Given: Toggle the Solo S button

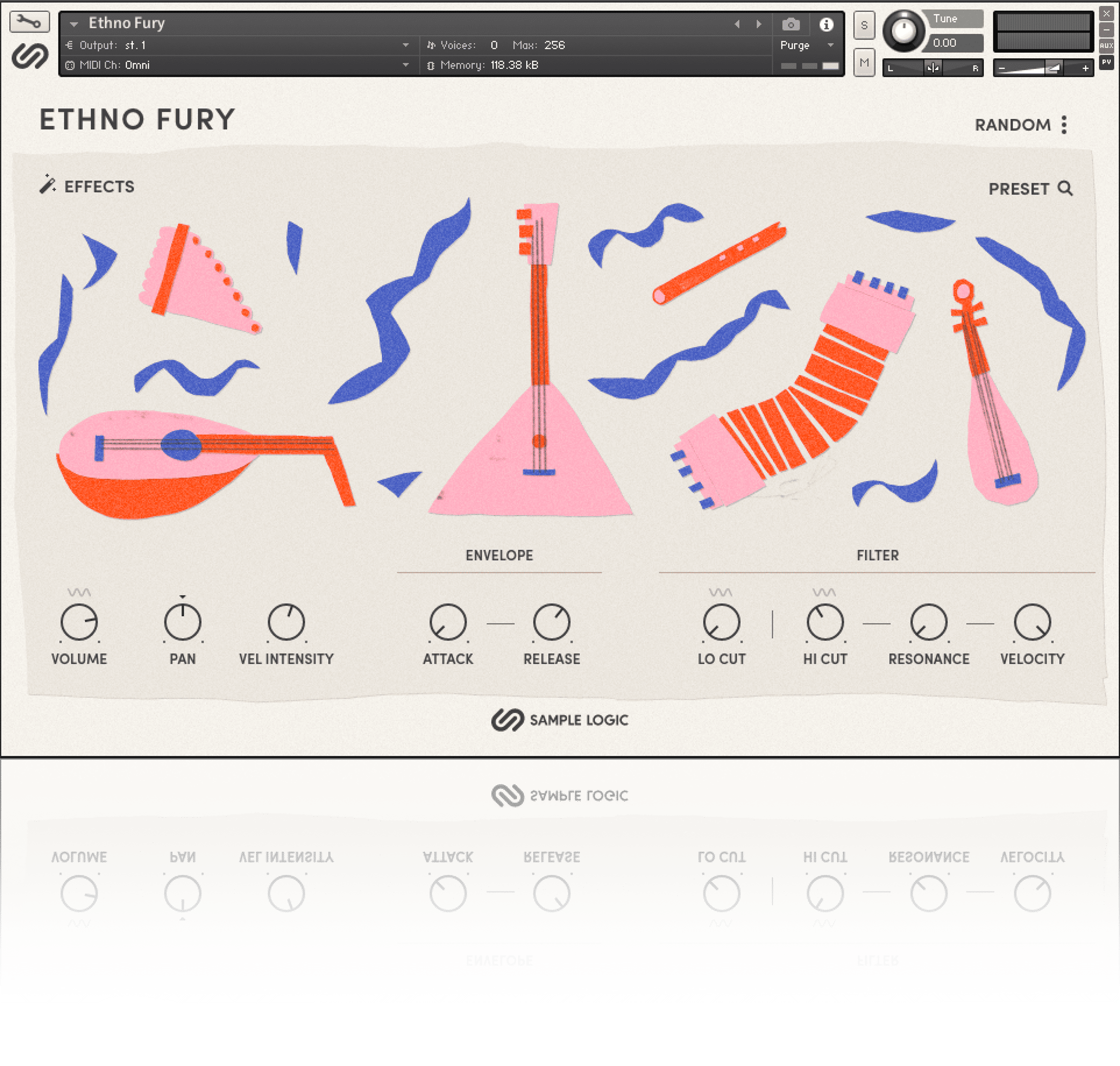Looking at the screenshot, I should coord(864,26).
